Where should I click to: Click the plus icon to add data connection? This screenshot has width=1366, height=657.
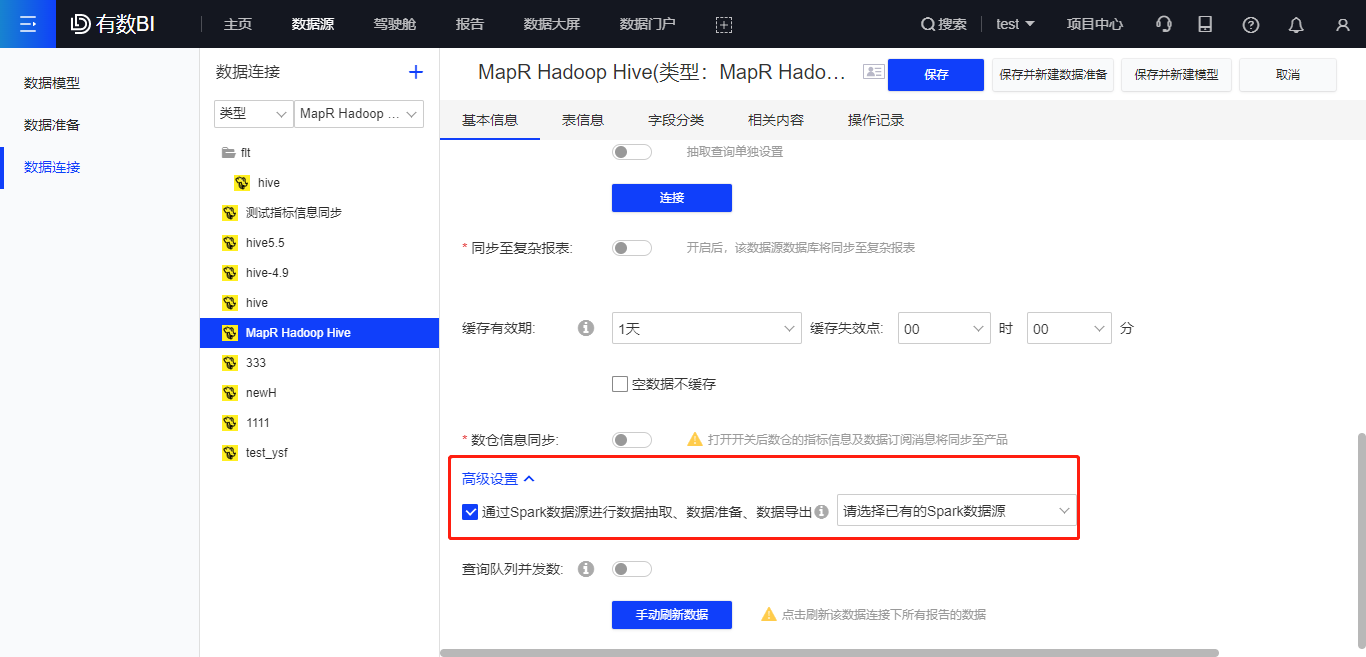pyautogui.click(x=416, y=72)
